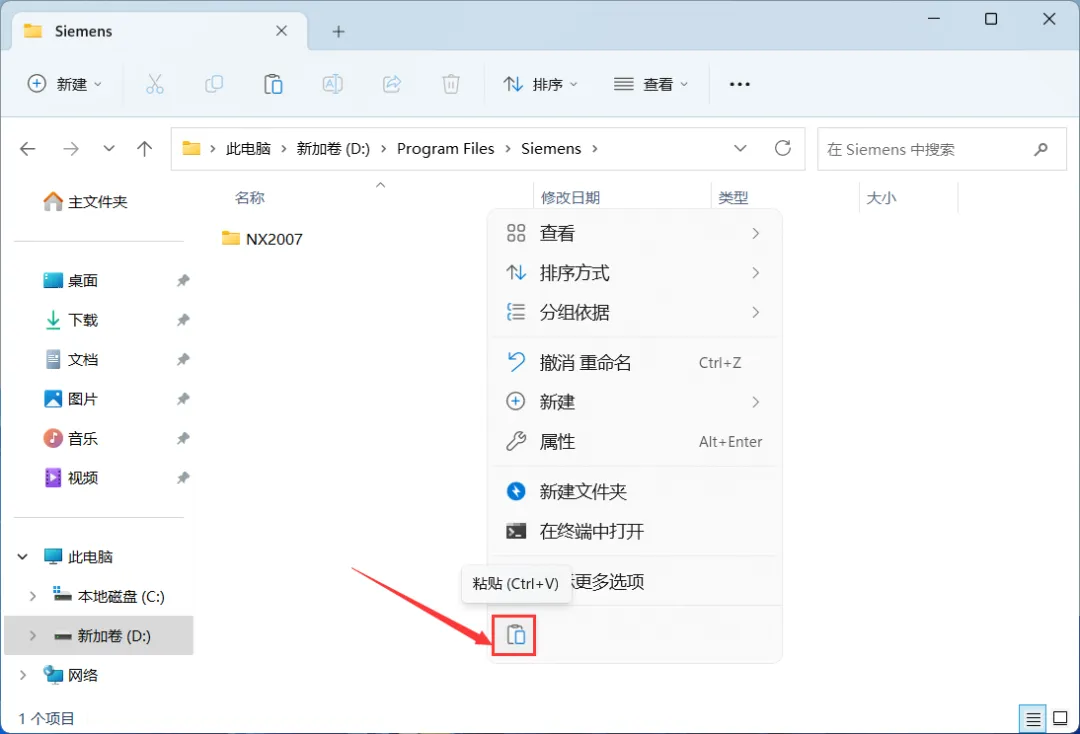
Task: Unpin 下载 using its pin icon
Action: coord(183,319)
